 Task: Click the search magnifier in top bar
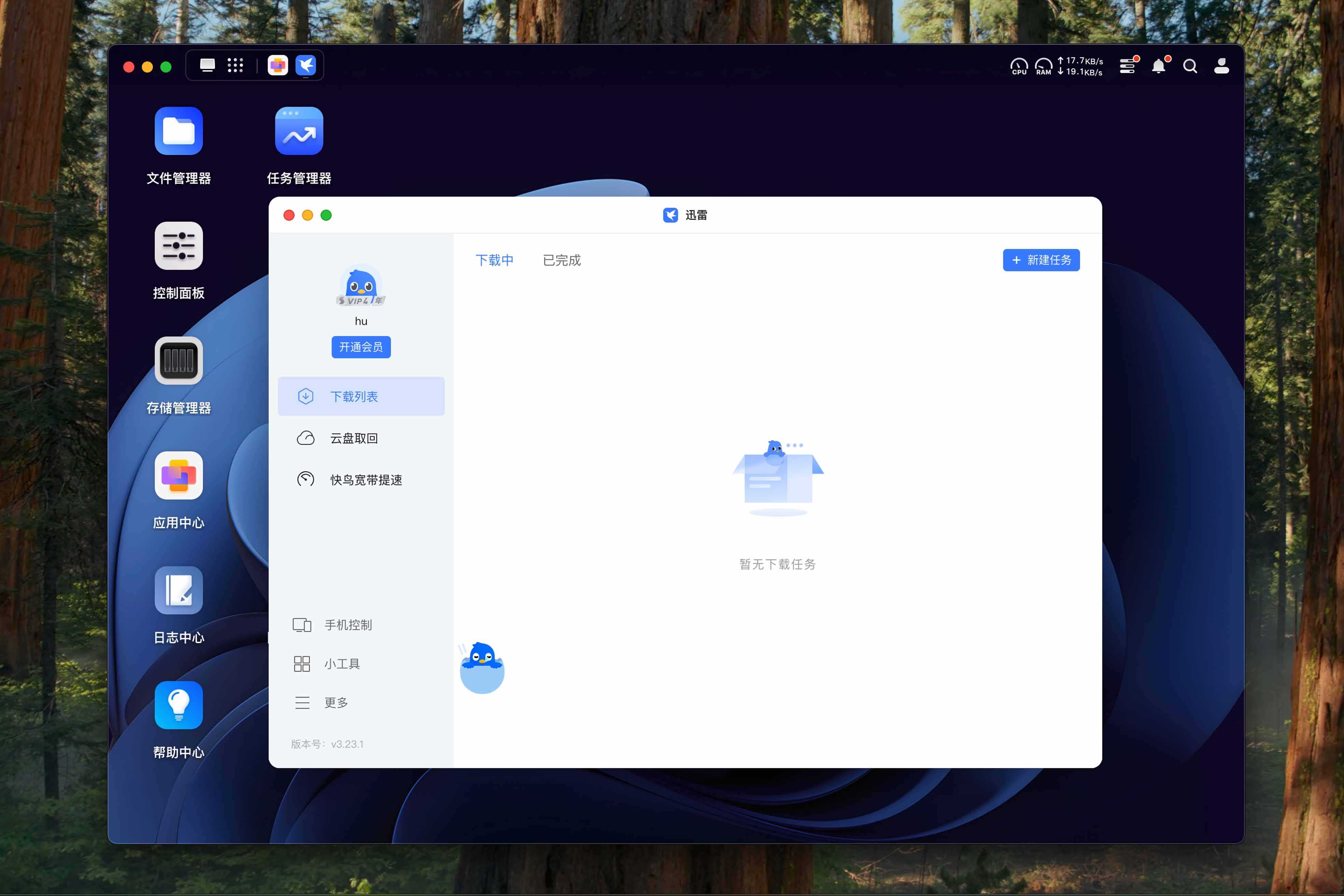click(1190, 66)
